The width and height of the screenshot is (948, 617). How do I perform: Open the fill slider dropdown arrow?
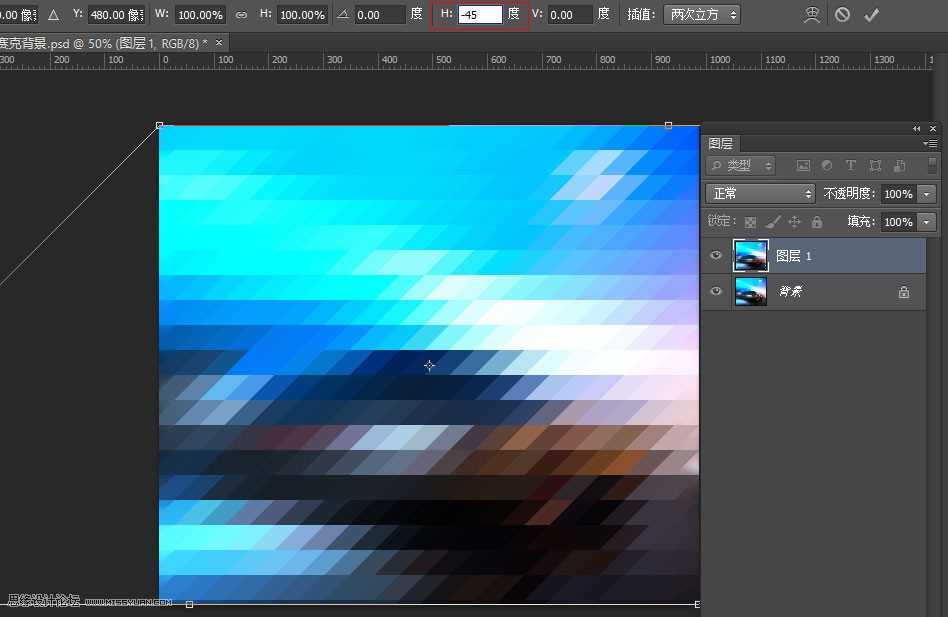[x=926, y=222]
